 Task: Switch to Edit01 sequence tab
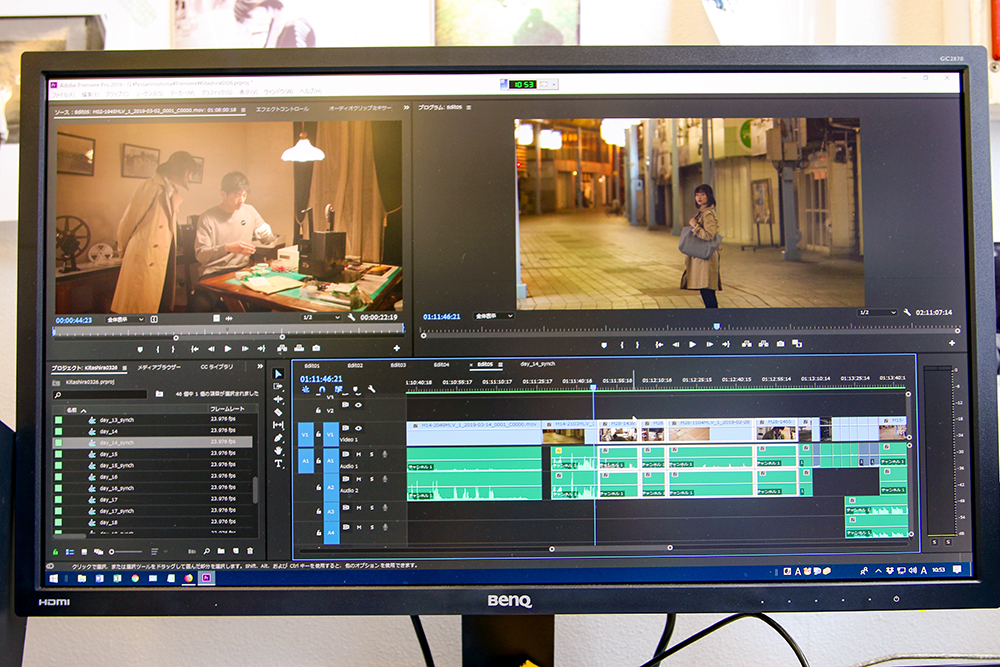tap(312, 365)
